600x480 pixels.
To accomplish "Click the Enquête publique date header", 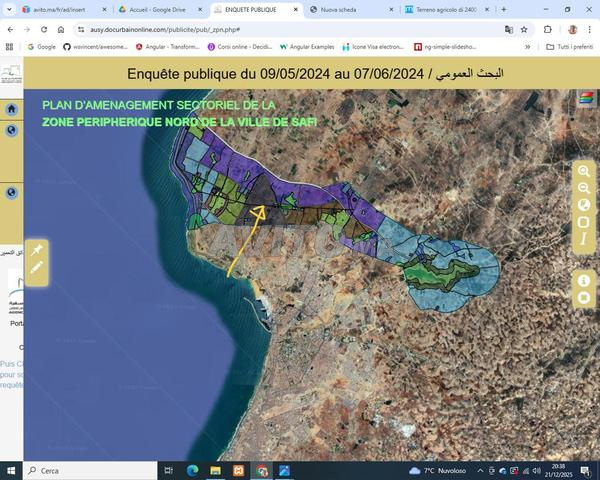I will pos(315,73).
